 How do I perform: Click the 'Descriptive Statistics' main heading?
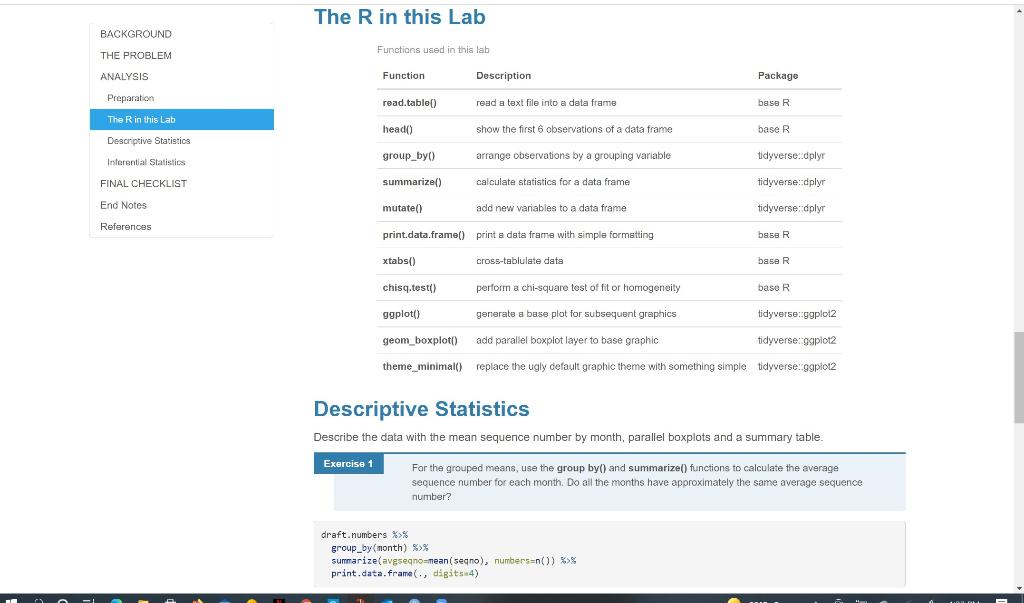coord(421,409)
